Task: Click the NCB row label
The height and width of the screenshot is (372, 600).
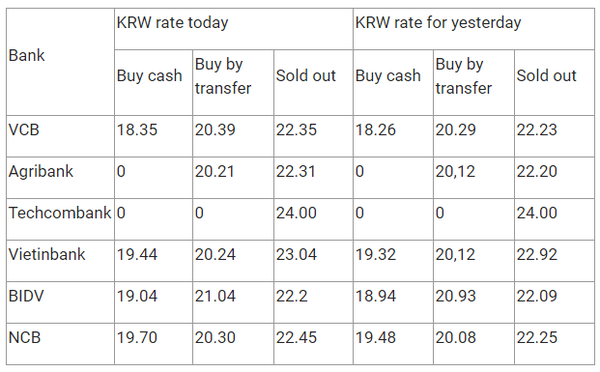Action: pos(24,338)
